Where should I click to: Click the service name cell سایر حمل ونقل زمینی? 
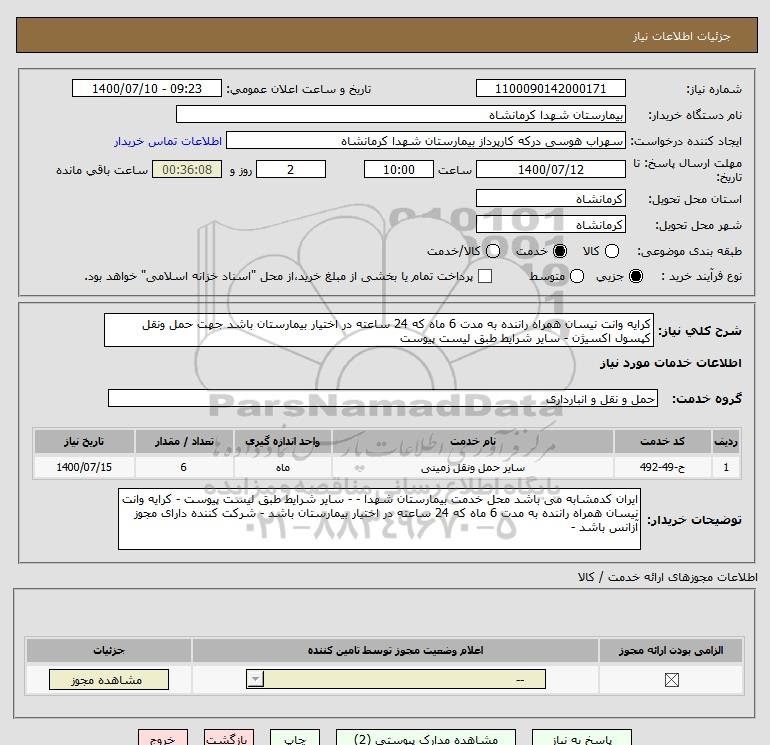tap(472, 467)
